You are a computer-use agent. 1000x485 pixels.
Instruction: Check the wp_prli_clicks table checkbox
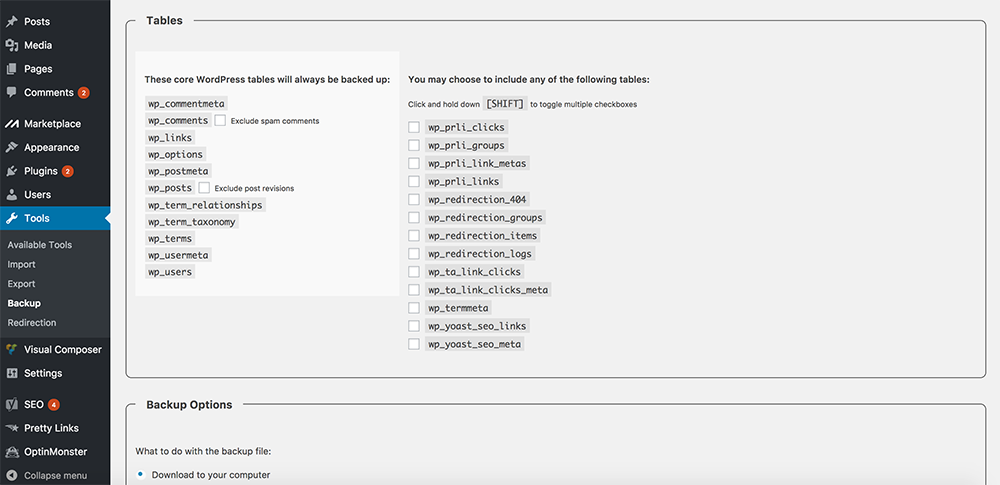pos(414,127)
